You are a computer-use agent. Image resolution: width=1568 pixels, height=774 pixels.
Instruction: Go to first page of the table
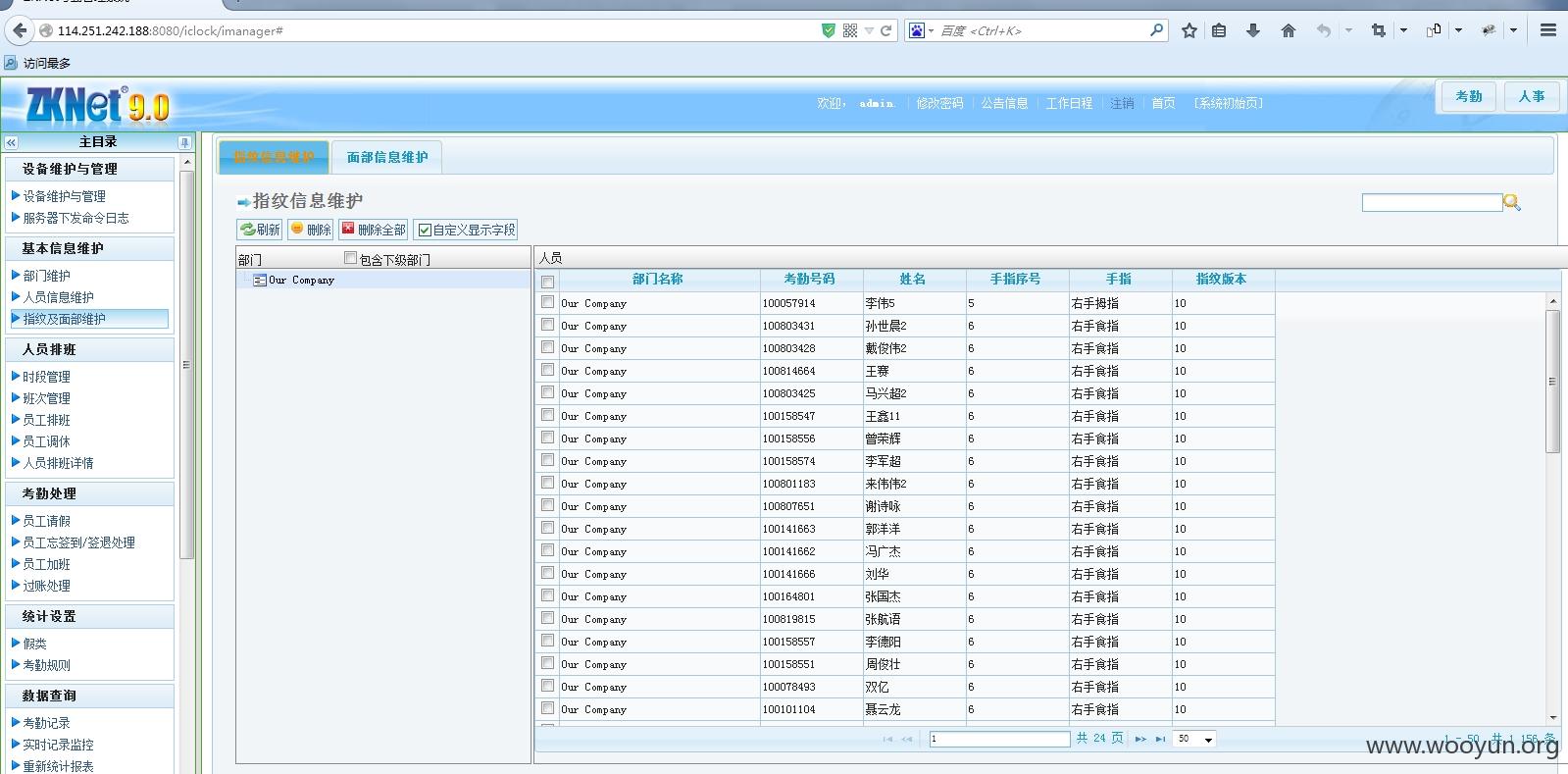pos(887,739)
